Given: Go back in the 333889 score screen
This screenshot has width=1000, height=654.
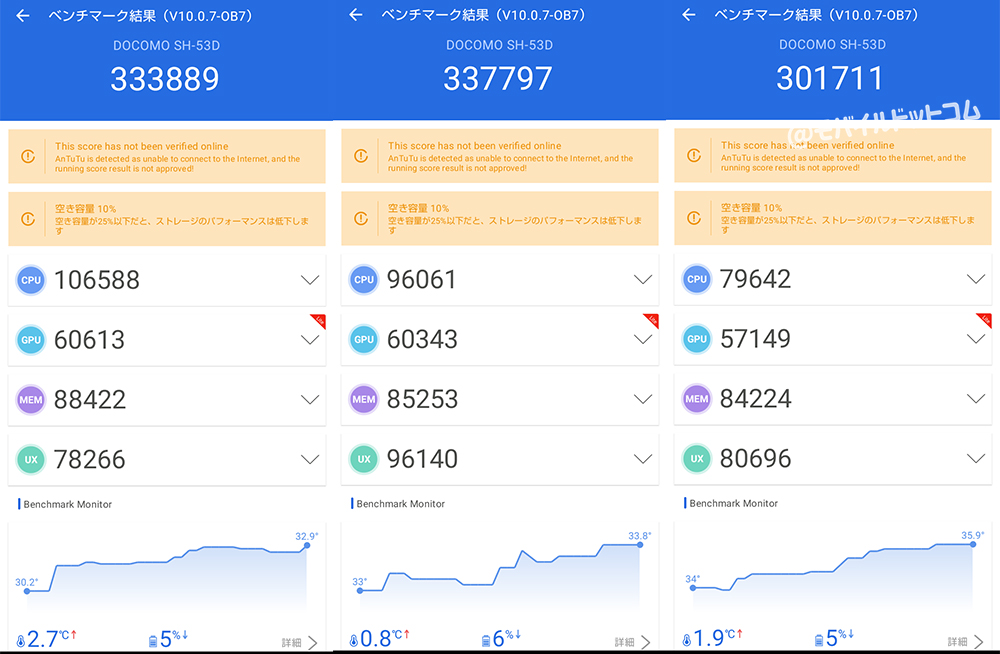Looking at the screenshot, I should click(x=23, y=16).
